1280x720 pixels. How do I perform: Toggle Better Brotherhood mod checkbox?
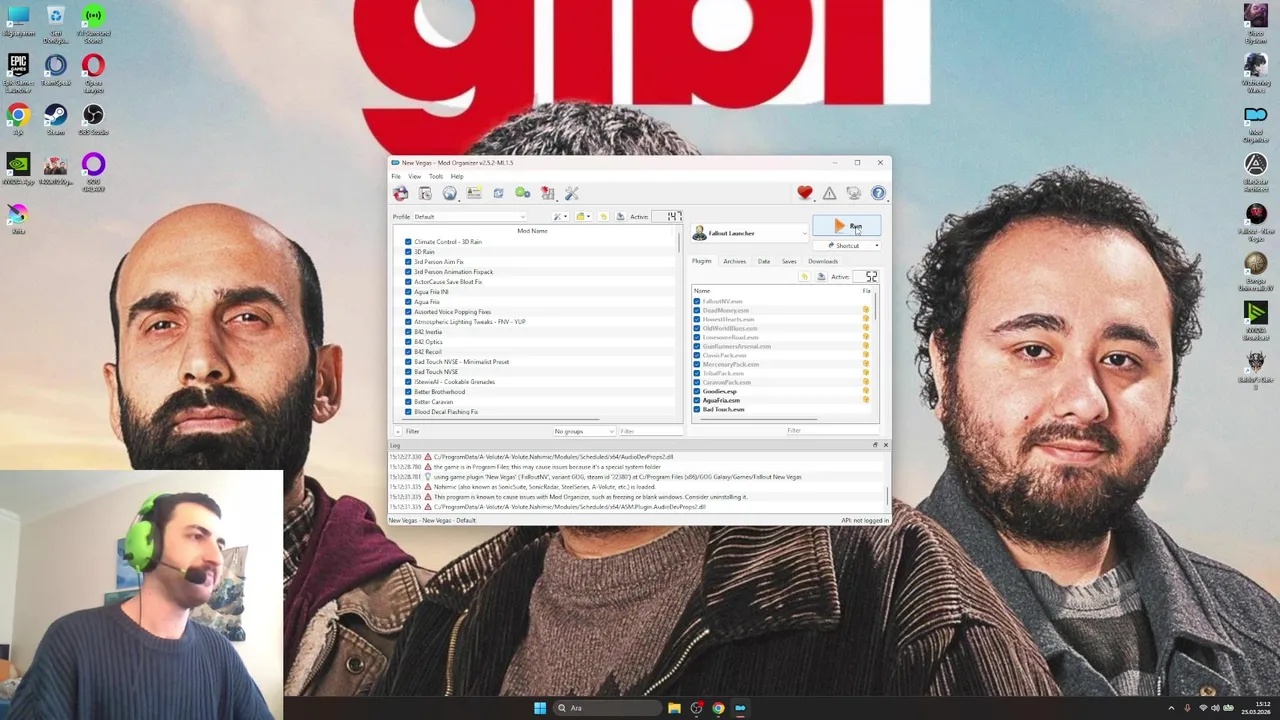click(408, 392)
